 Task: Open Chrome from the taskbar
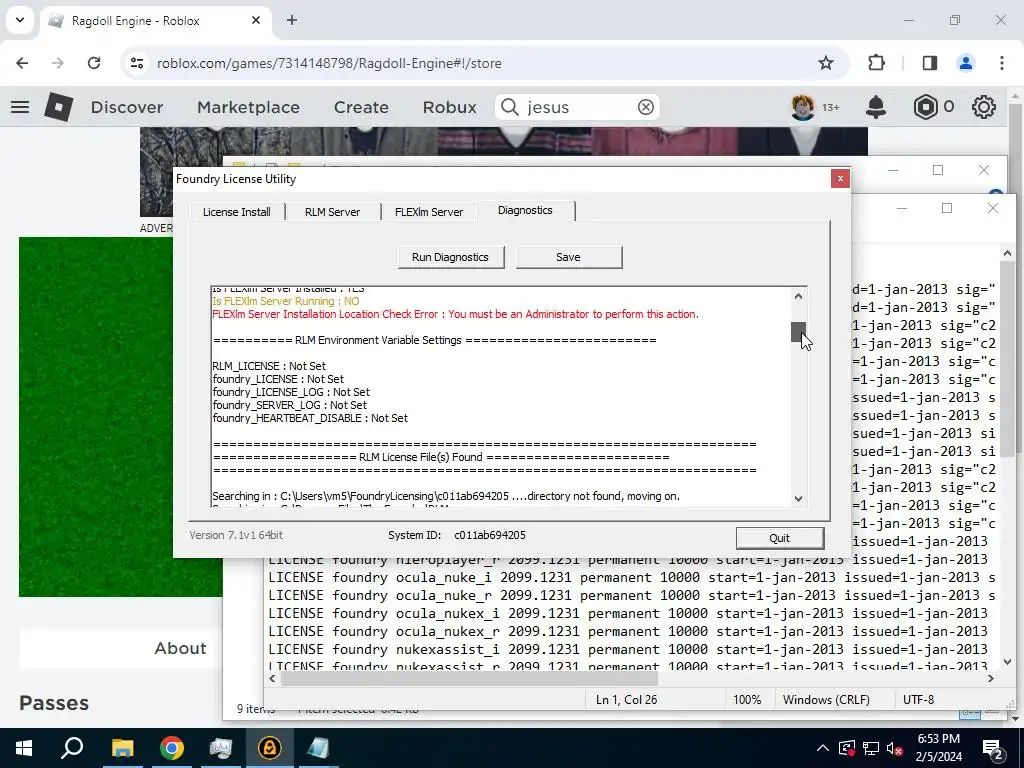pos(171,748)
